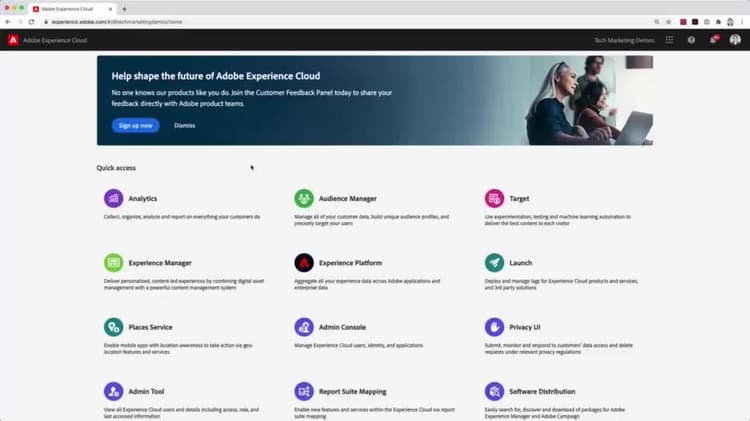Click the Privacy UI title link
The width and height of the screenshot is (750, 421).
(525, 327)
